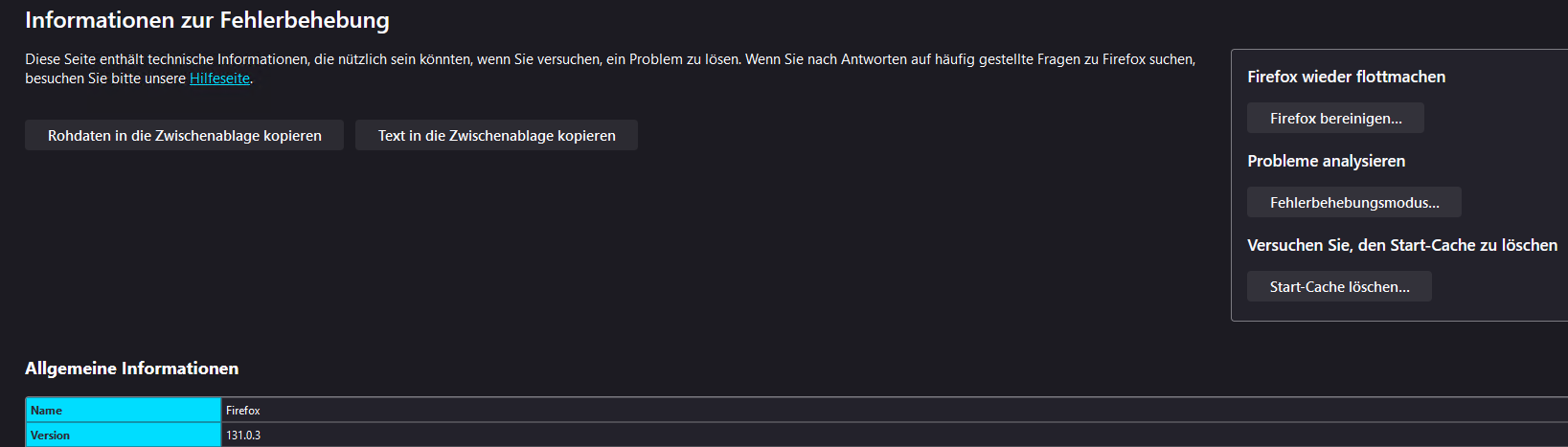Click the 'Versuchen Sie, den Start-Cache zu löschen' heading

(x=1401, y=245)
